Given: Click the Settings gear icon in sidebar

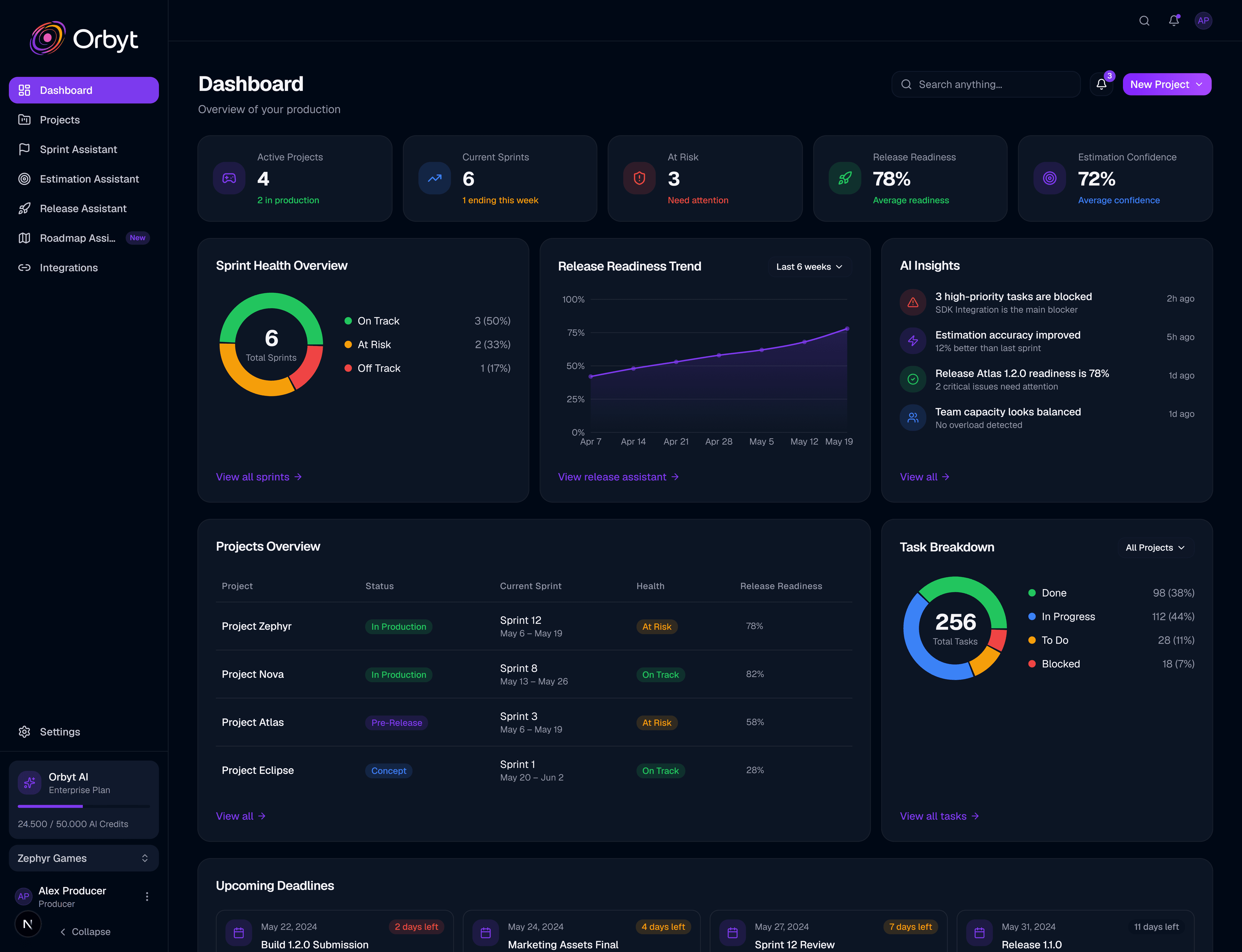Looking at the screenshot, I should pyautogui.click(x=24, y=731).
